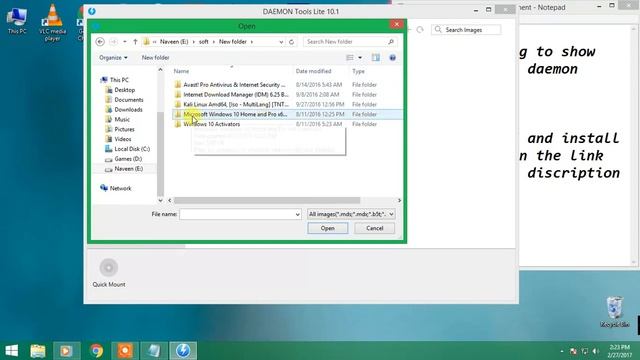This screenshot has width=640, height=360.
Task: Click the network icon in system tray
Action: click(x=584, y=351)
